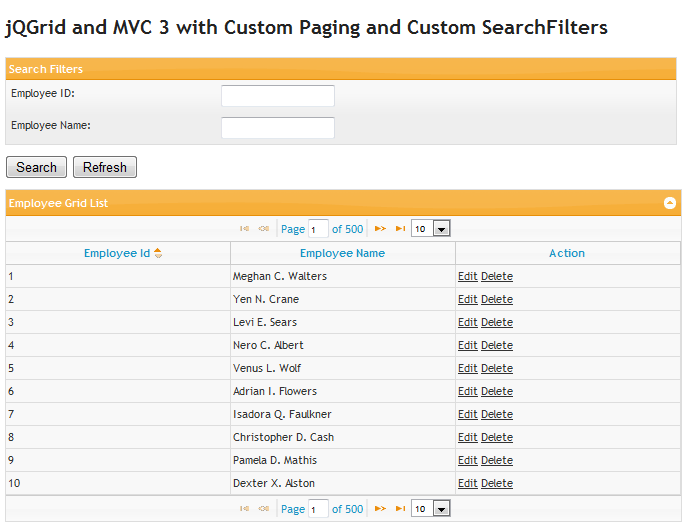Go to next page in bottom pager

tap(380, 509)
